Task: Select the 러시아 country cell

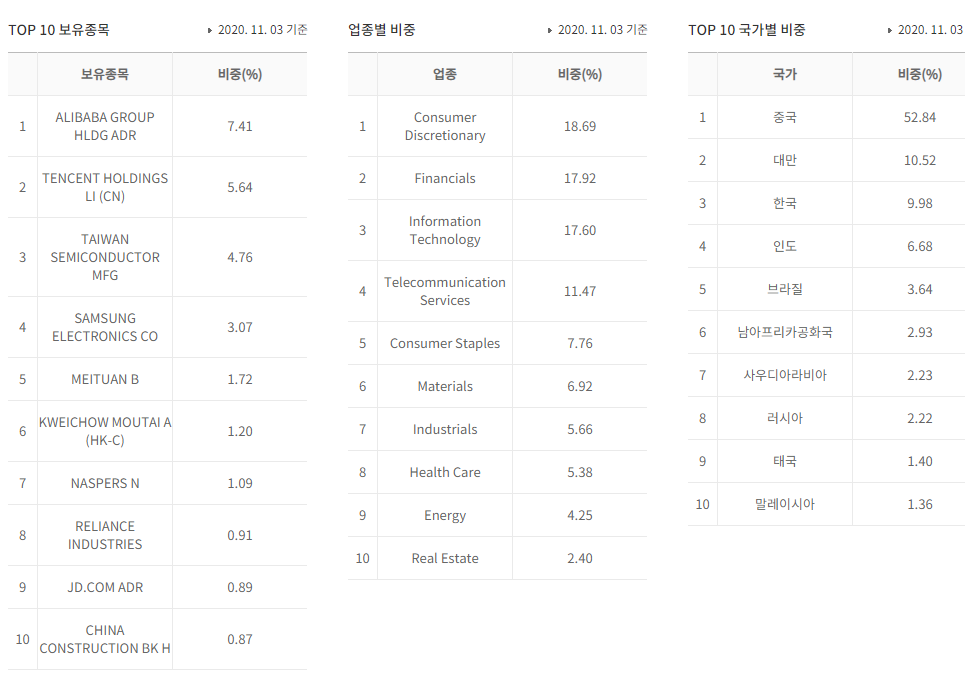Action: click(x=785, y=419)
